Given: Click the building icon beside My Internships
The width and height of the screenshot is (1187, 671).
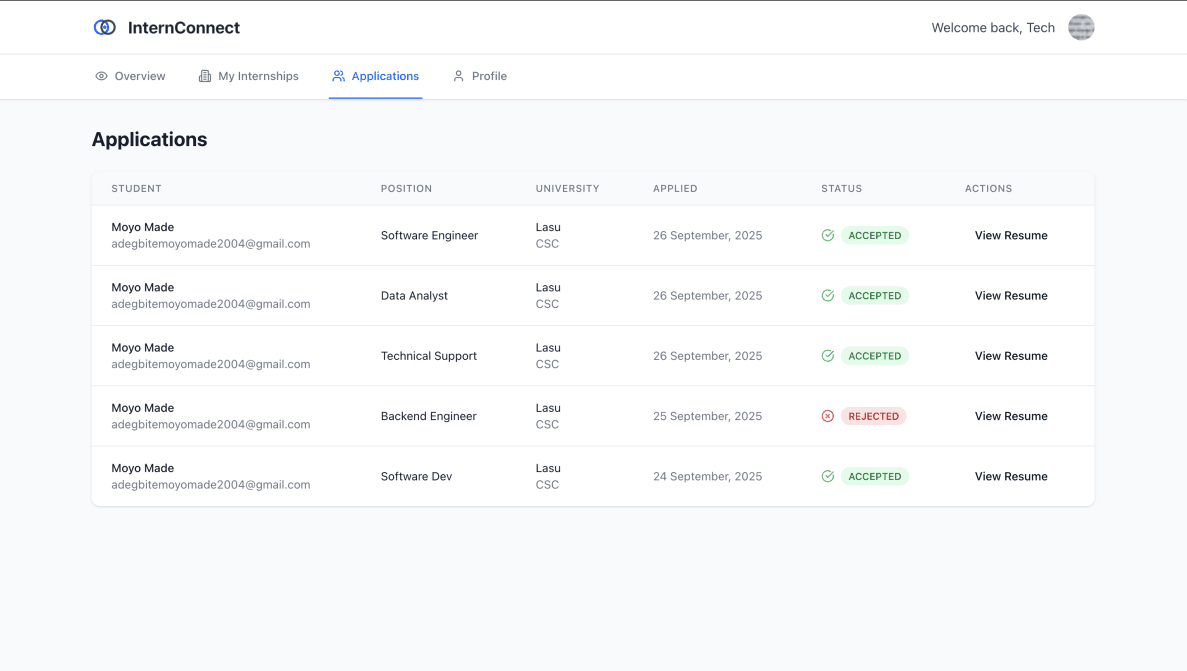Looking at the screenshot, I should [x=204, y=76].
